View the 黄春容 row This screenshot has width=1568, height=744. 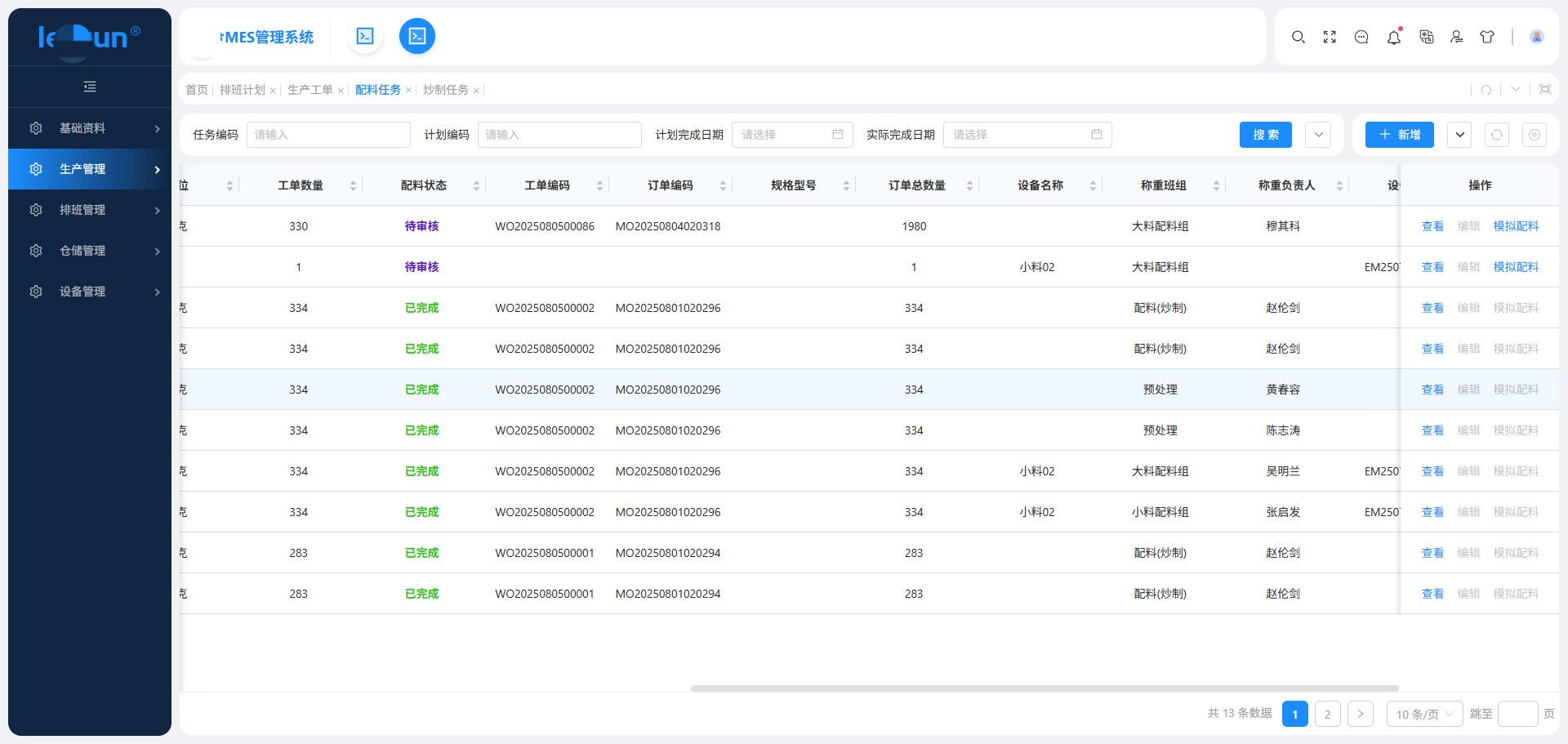point(1432,390)
